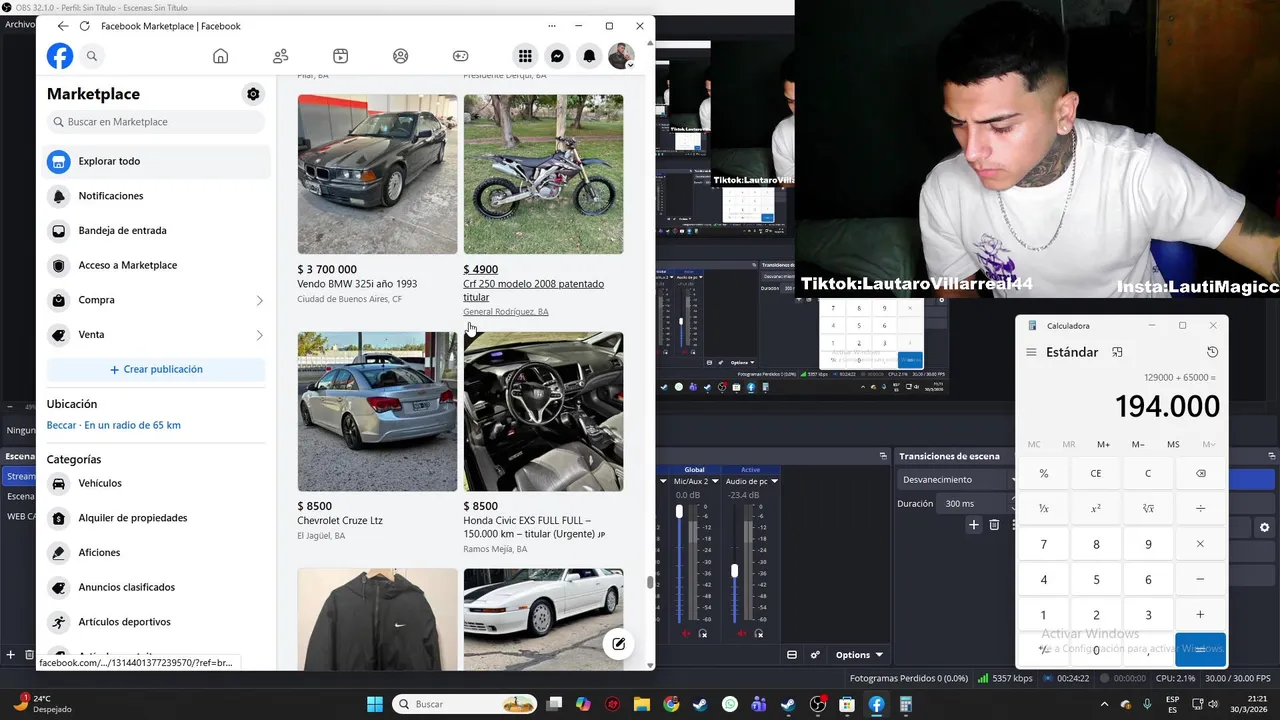Open the BMW 325i listing photo
The width and height of the screenshot is (1280, 720).
pos(377,174)
